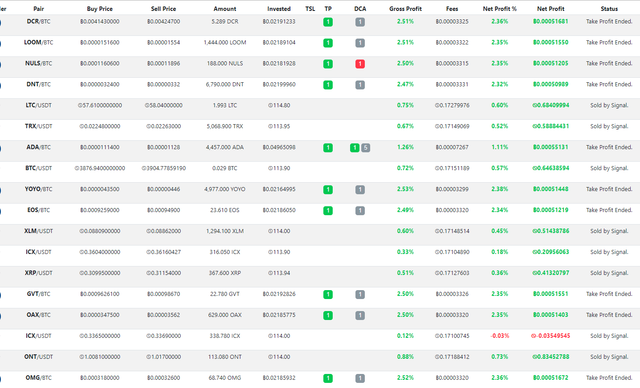The image size is (640, 388).
Task: Click the TP badge in OAX/BTC row
Action: 328,315
